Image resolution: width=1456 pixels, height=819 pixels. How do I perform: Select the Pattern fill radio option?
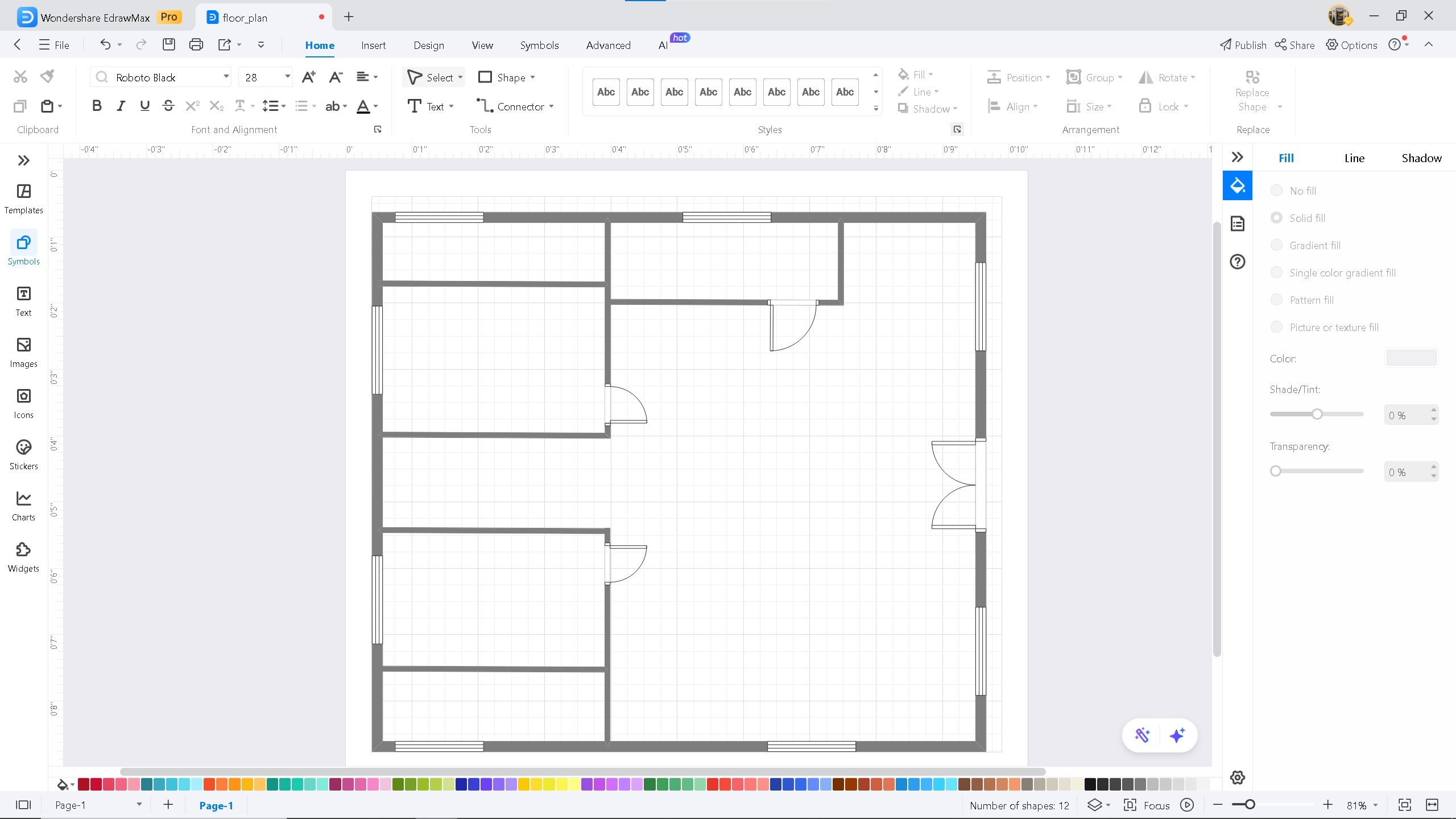1276,300
